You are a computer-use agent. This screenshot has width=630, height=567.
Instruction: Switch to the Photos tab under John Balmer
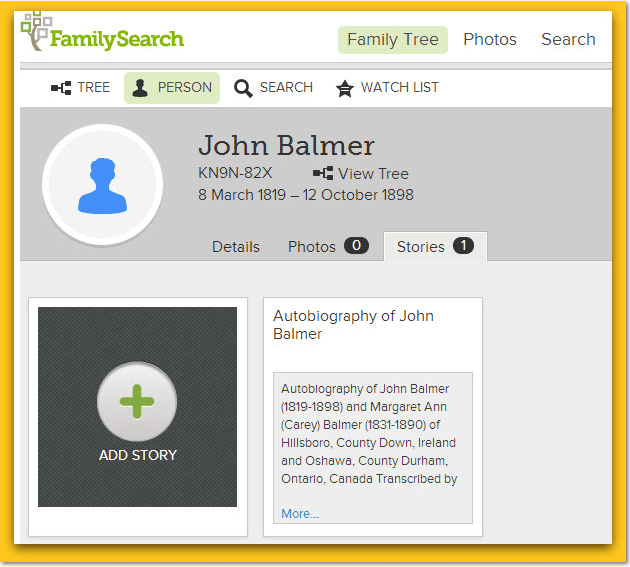click(312, 247)
